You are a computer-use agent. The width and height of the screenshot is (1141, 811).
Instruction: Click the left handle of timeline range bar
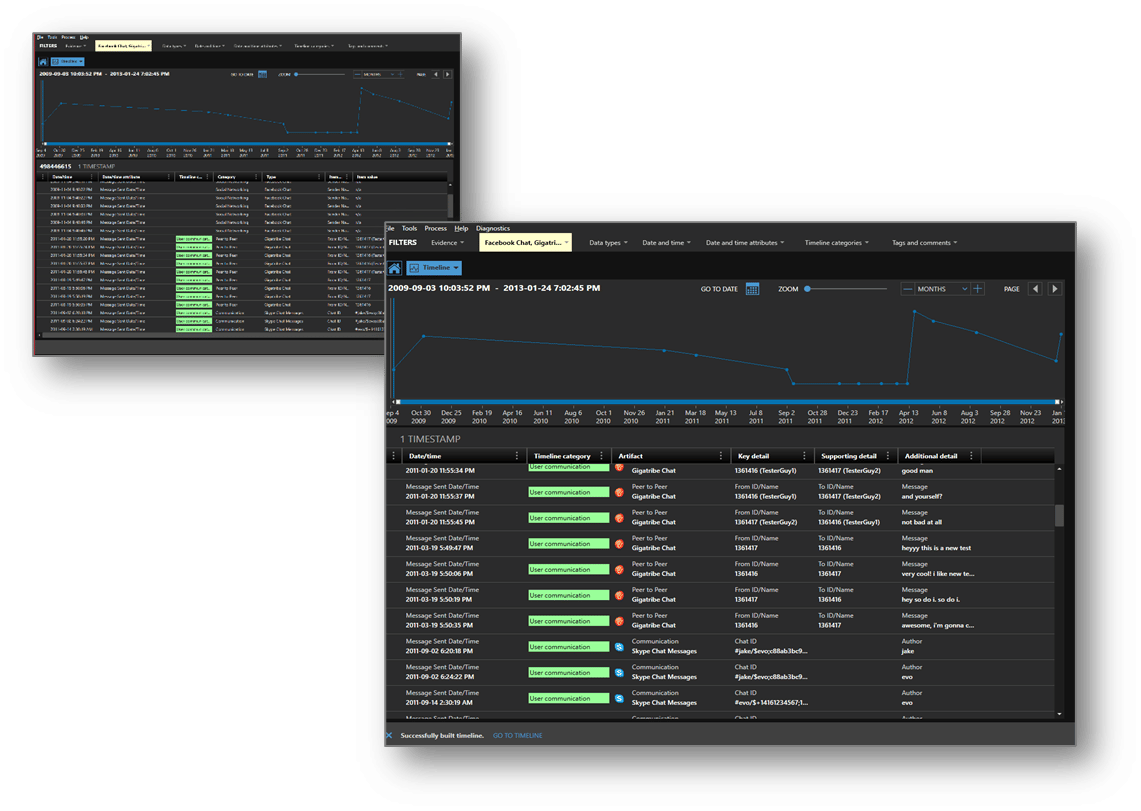397,401
